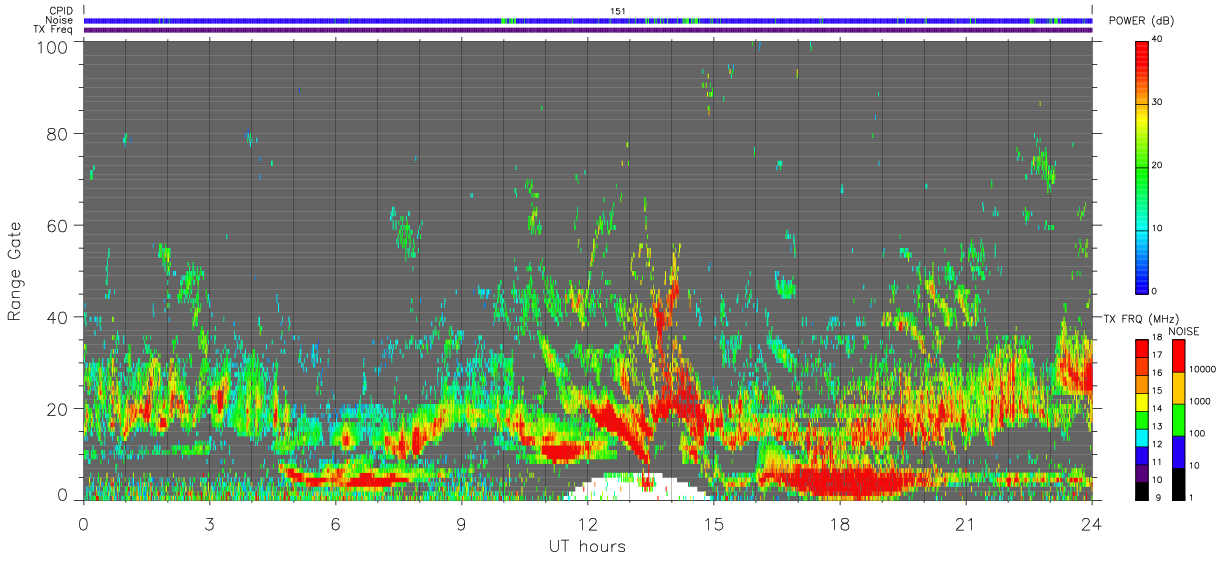Click the 20 tick on POWER color bar
Image resolution: width=1228 pixels, height=567 pixels.
1159,165
